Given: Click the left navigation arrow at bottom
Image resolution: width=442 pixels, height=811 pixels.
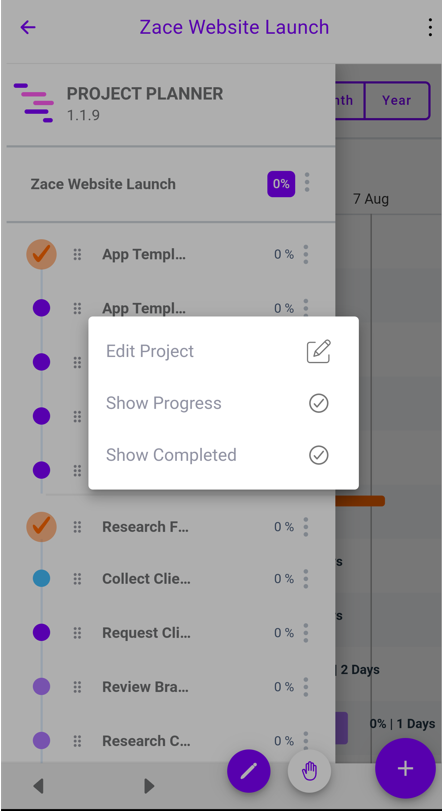Looking at the screenshot, I should click(x=38, y=787).
